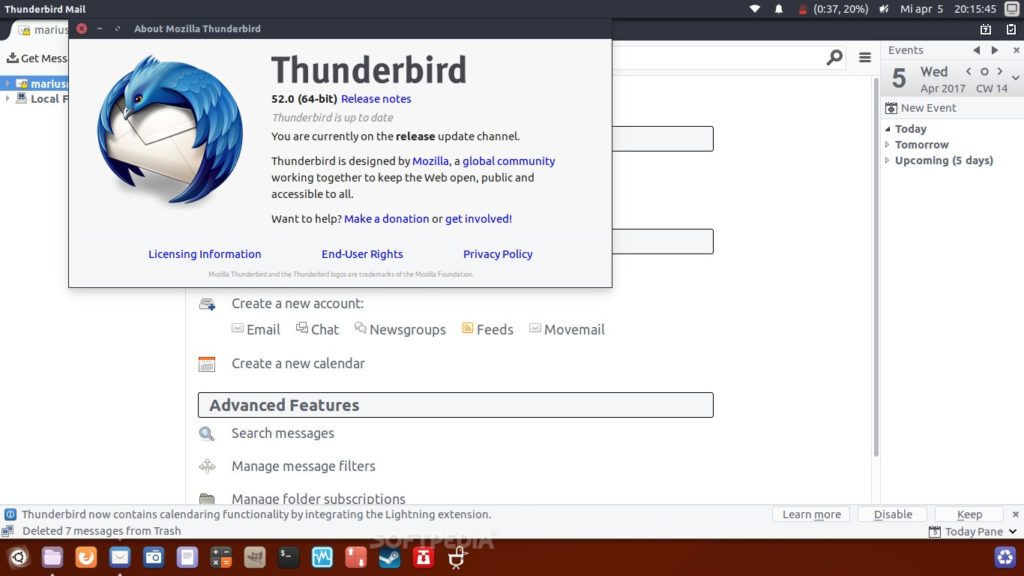Open the Today Pane dropdown arrow in the status bar
1024x576 pixels.
[x=1013, y=532]
